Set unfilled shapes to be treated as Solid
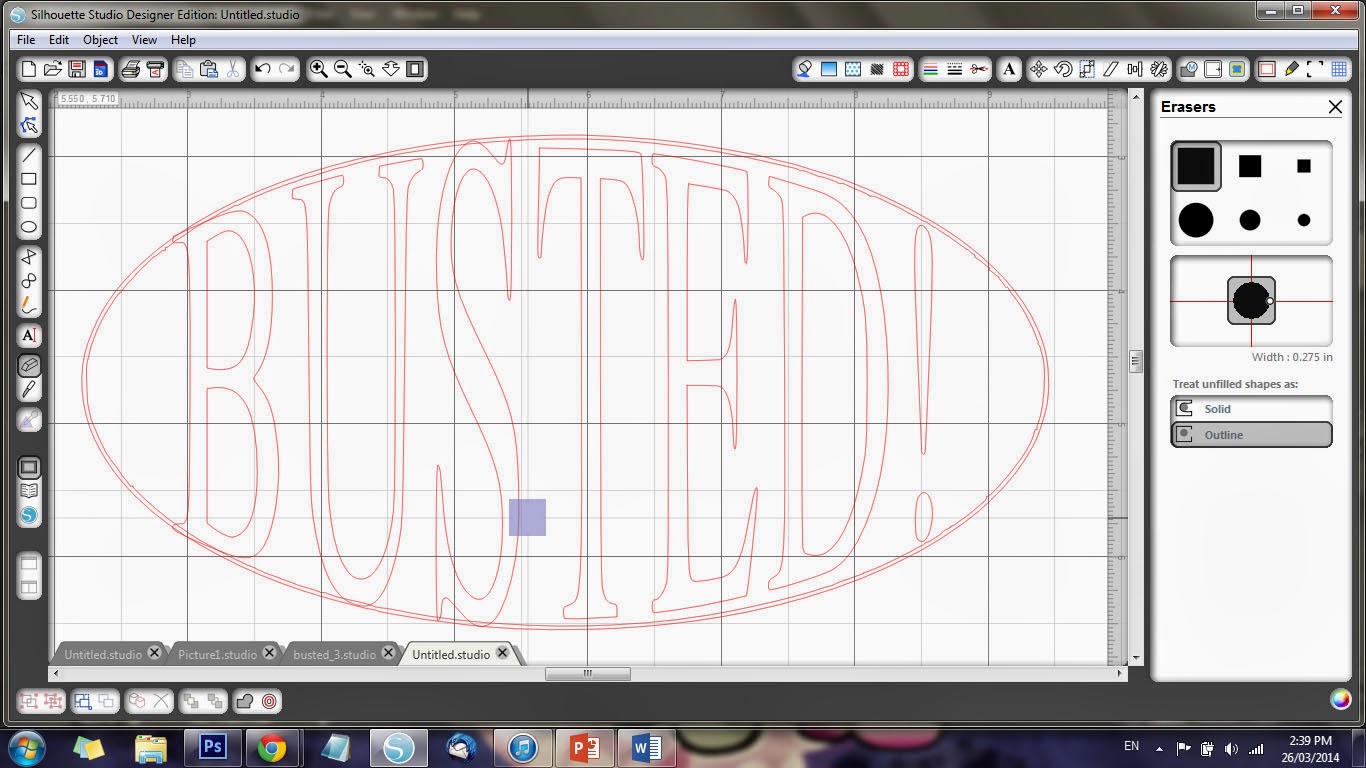 (1251, 408)
